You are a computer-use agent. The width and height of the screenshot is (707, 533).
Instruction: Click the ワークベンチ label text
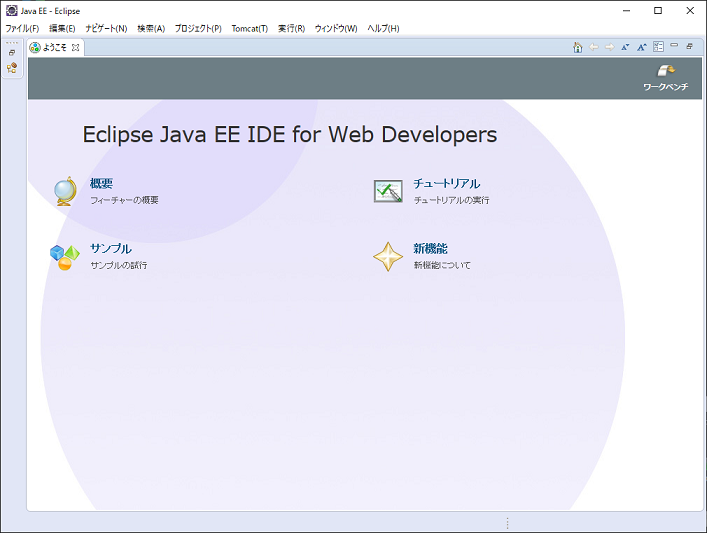point(666,87)
